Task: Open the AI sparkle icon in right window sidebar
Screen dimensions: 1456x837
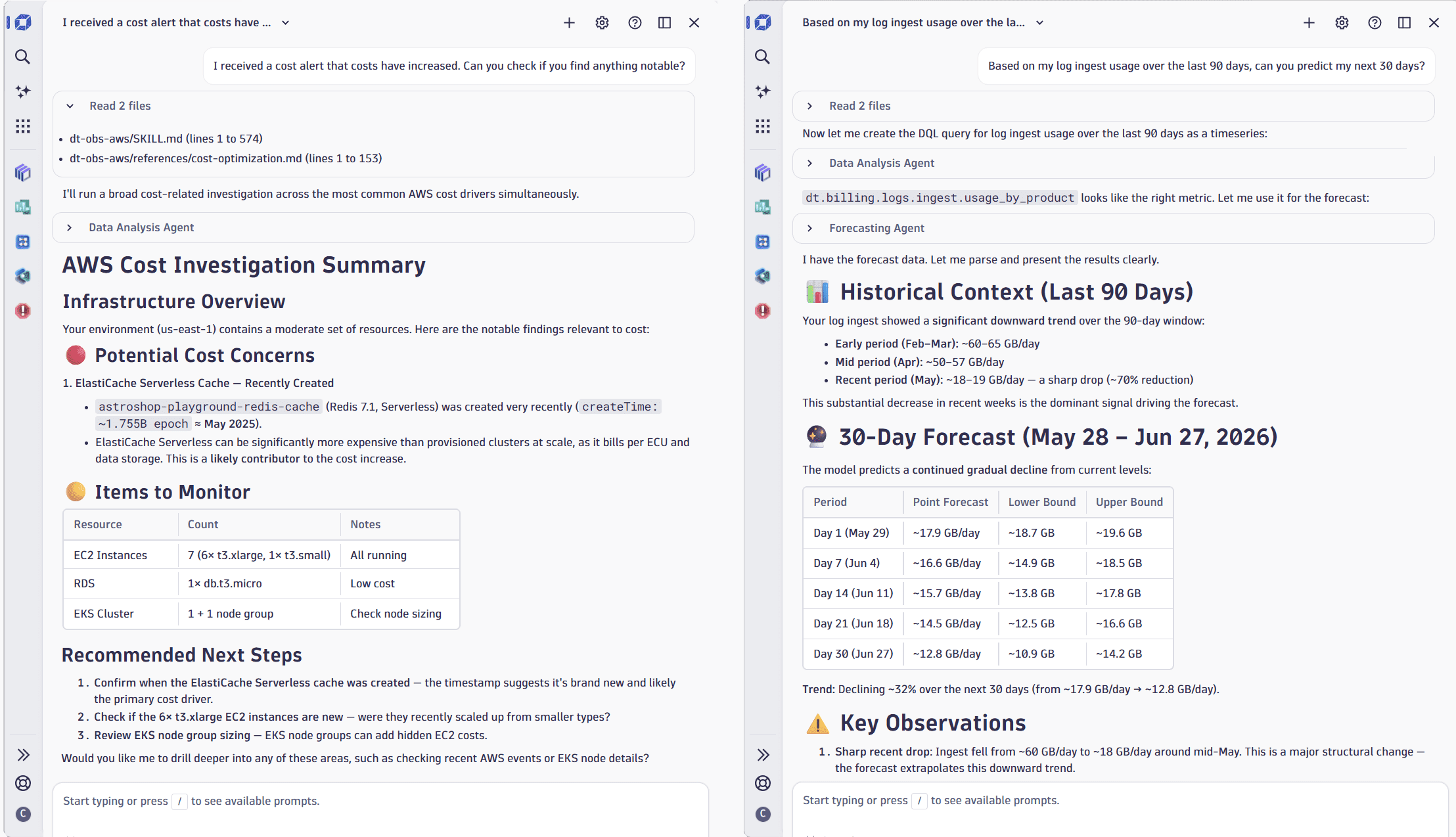Action: (x=762, y=91)
